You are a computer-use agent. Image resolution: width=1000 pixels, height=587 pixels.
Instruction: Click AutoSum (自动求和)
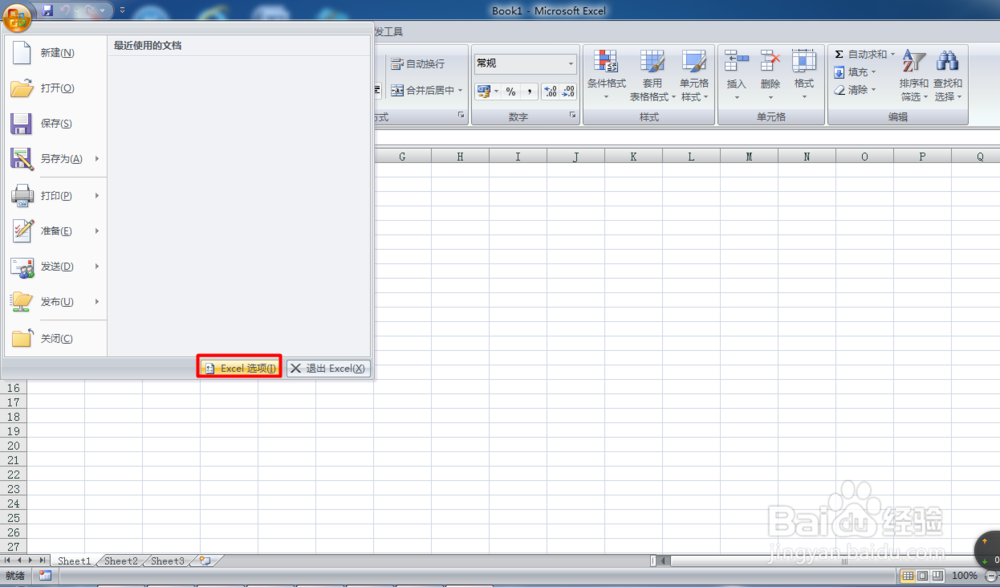[x=860, y=54]
